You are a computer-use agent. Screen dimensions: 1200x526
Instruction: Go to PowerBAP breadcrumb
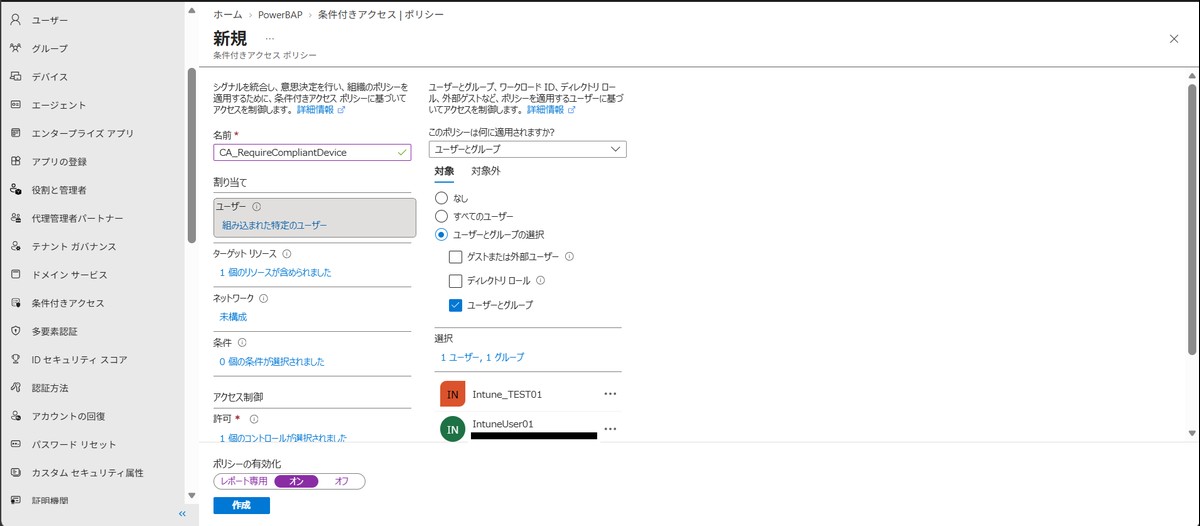pos(280,15)
